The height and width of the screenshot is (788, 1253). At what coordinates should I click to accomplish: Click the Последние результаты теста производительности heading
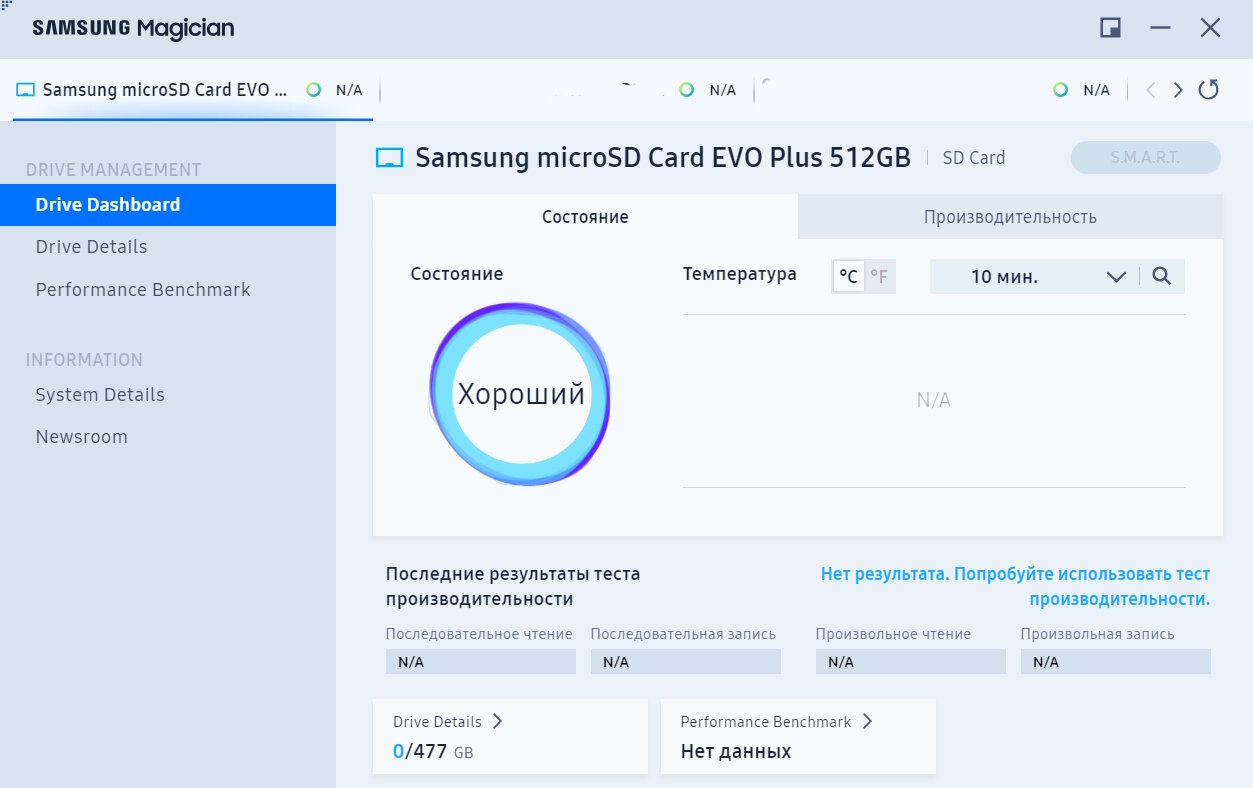(513, 587)
